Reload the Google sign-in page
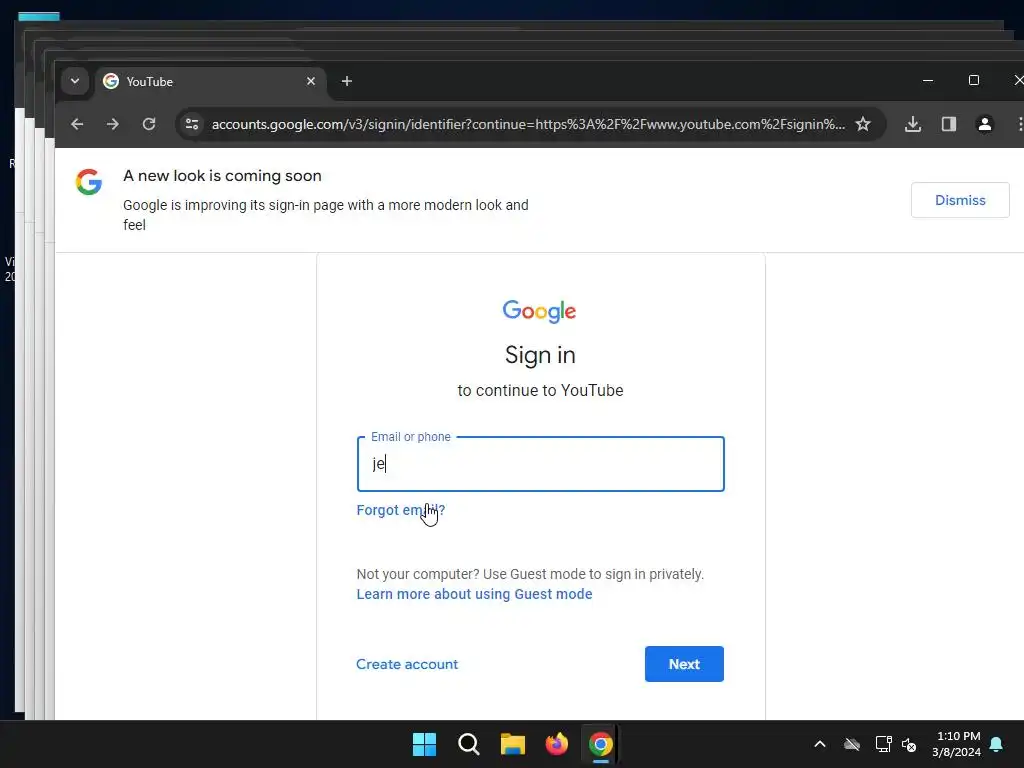This screenshot has height=768, width=1024. point(149,124)
